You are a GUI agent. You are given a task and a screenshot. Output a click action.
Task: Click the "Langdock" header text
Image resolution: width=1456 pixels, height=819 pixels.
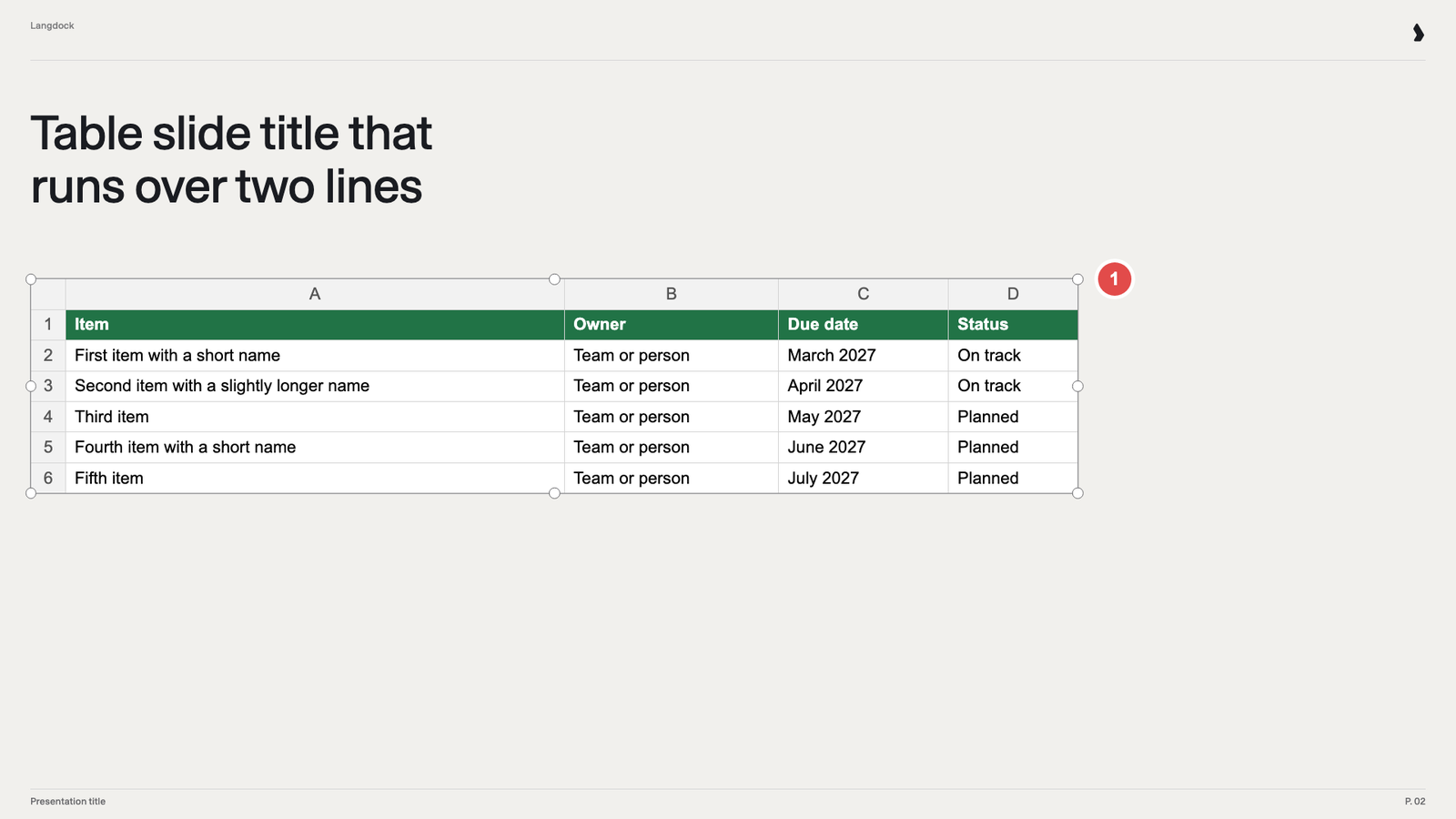52,25
